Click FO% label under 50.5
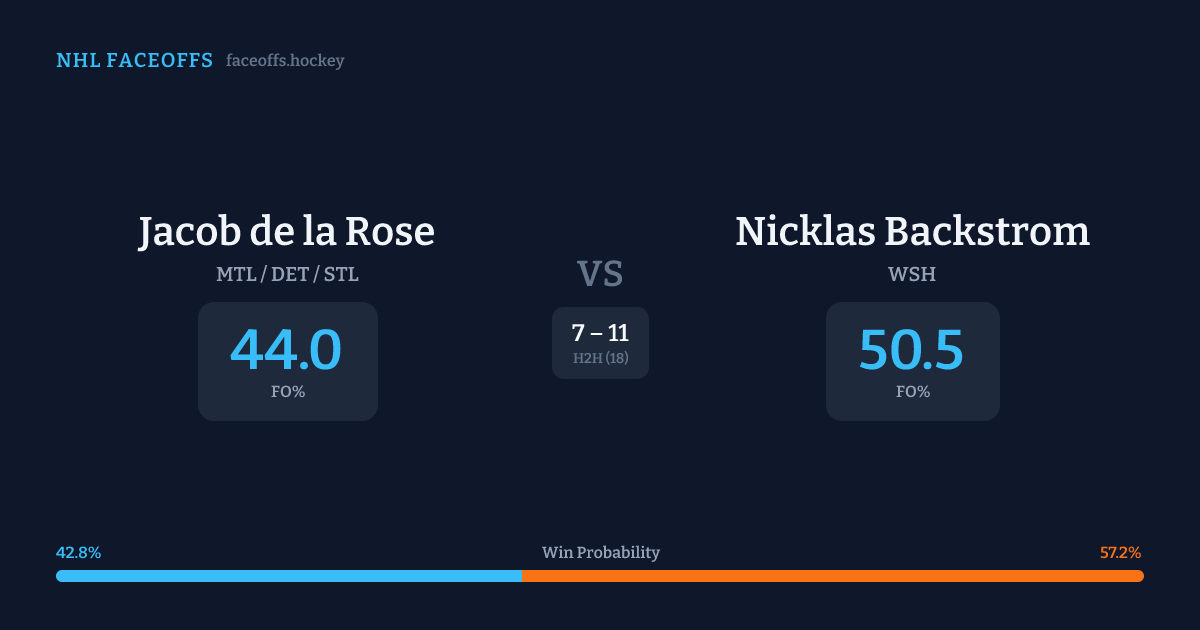The image size is (1200, 630). (x=912, y=392)
